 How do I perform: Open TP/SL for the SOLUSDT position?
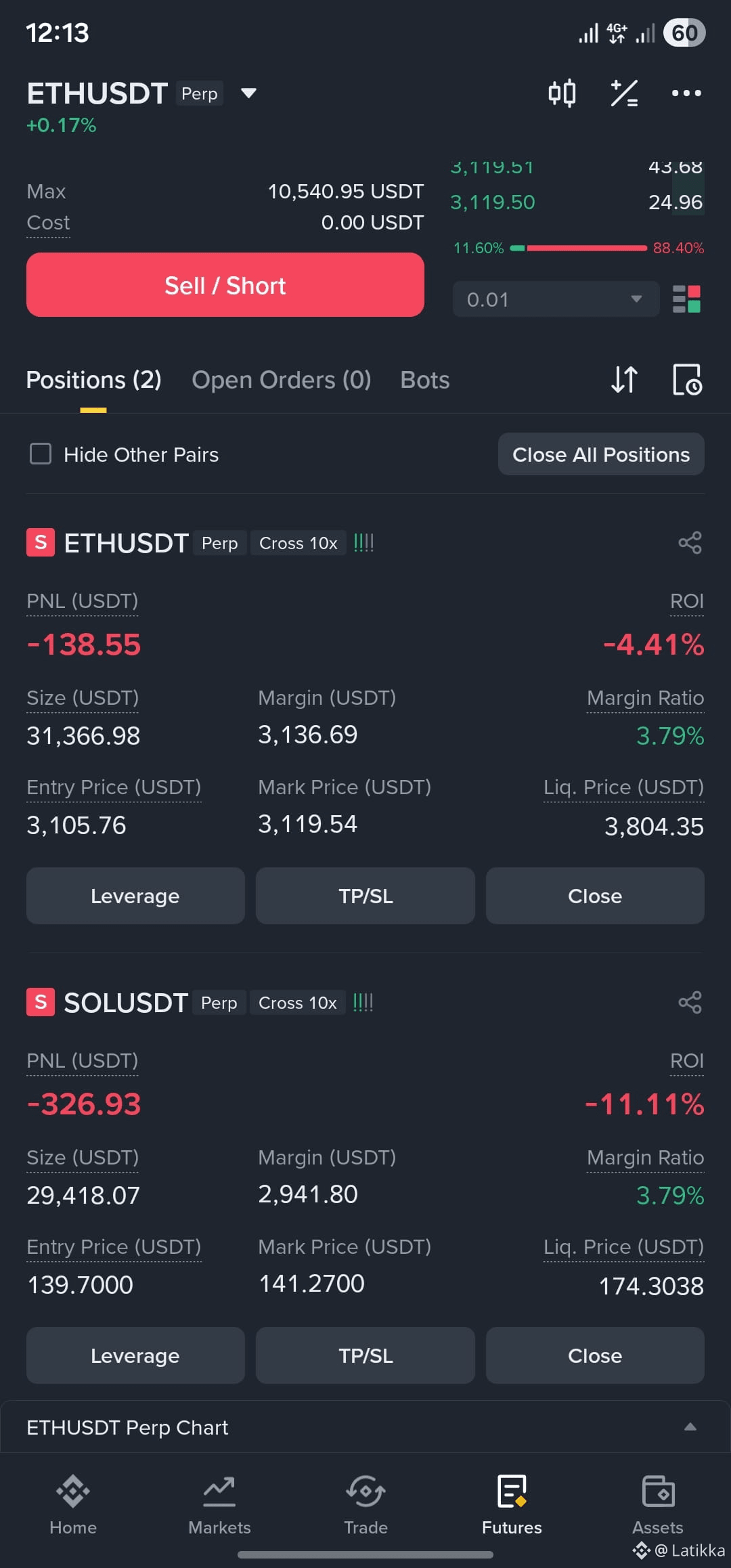click(x=365, y=1355)
